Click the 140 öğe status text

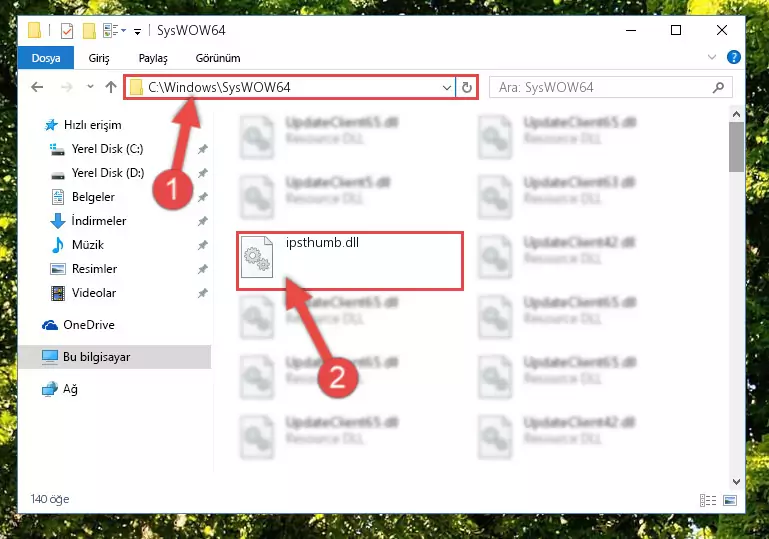(50, 499)
